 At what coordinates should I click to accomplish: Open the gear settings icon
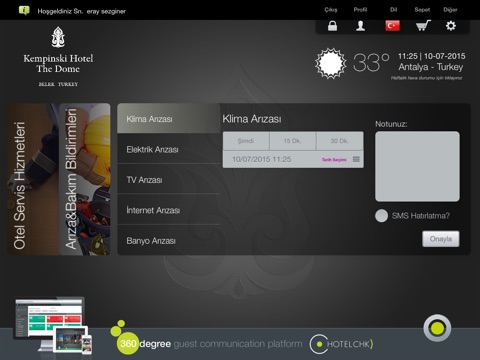(x=451, y=26)
